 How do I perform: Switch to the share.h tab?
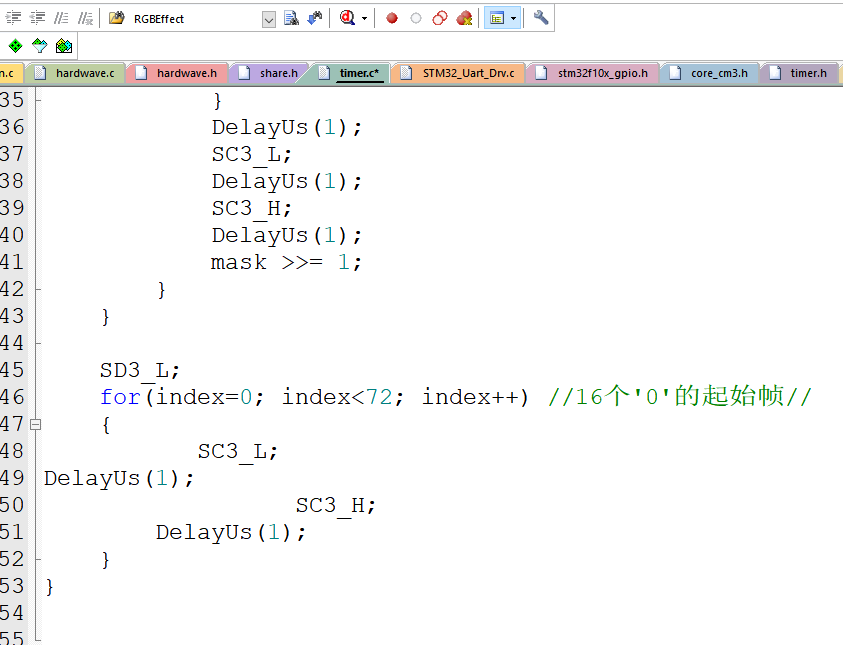(x=269, y=73)
